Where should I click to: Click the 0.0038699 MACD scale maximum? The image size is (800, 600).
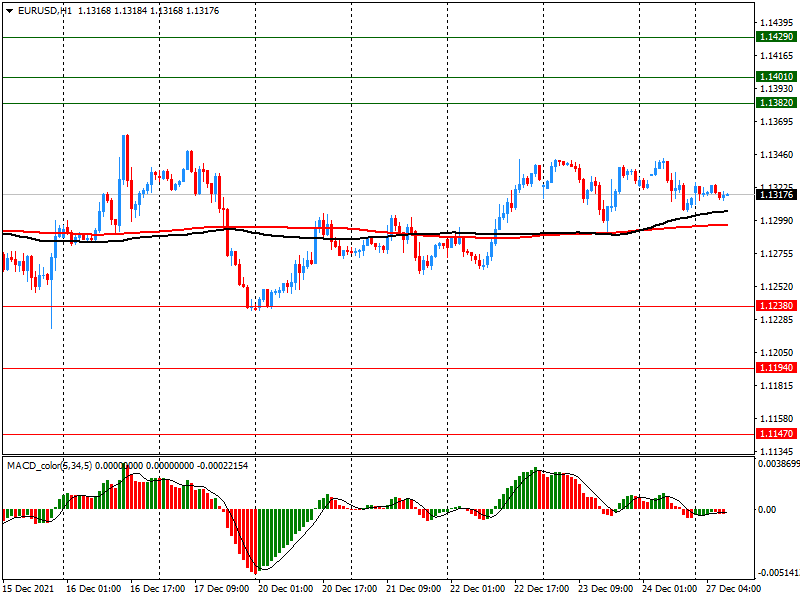pyautogui.click(x=779, y=464)
